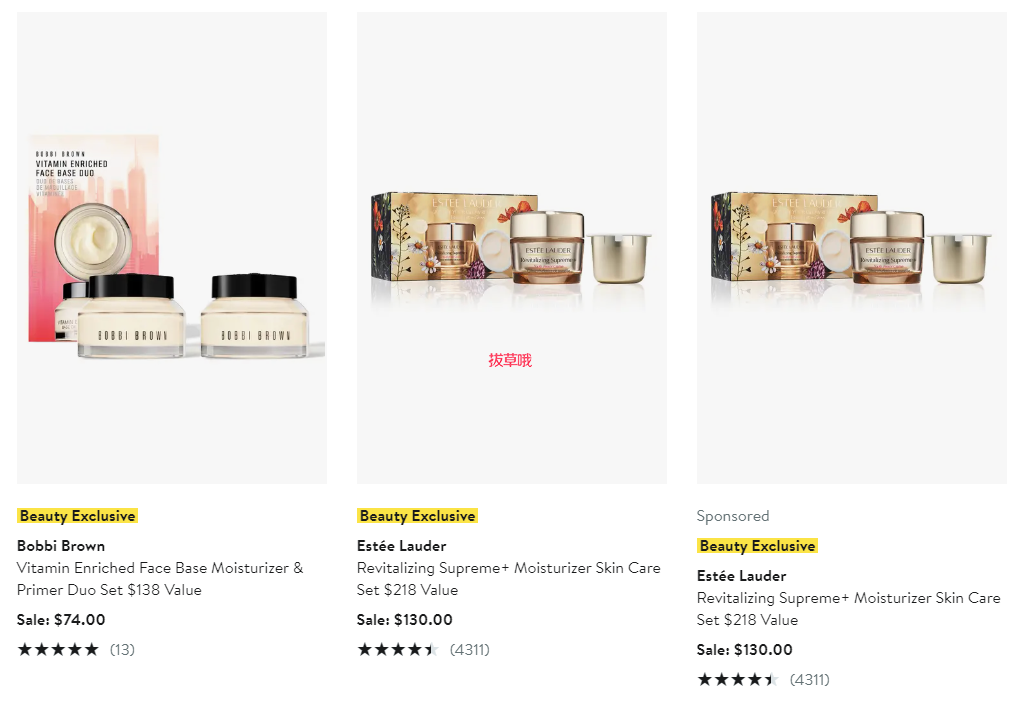The image size is (1020, 720).
Task: Open the middle product's (4311) reviews count
Action: [470, 649]
